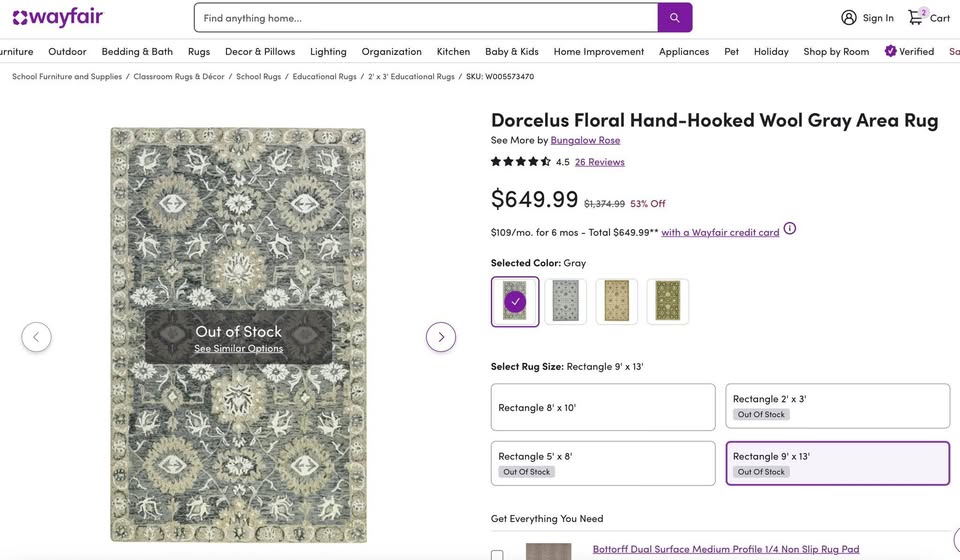The image size is (960, 560).
Task: Choose Rectangle 5' x 8' size option
Action: pos(603,463)
